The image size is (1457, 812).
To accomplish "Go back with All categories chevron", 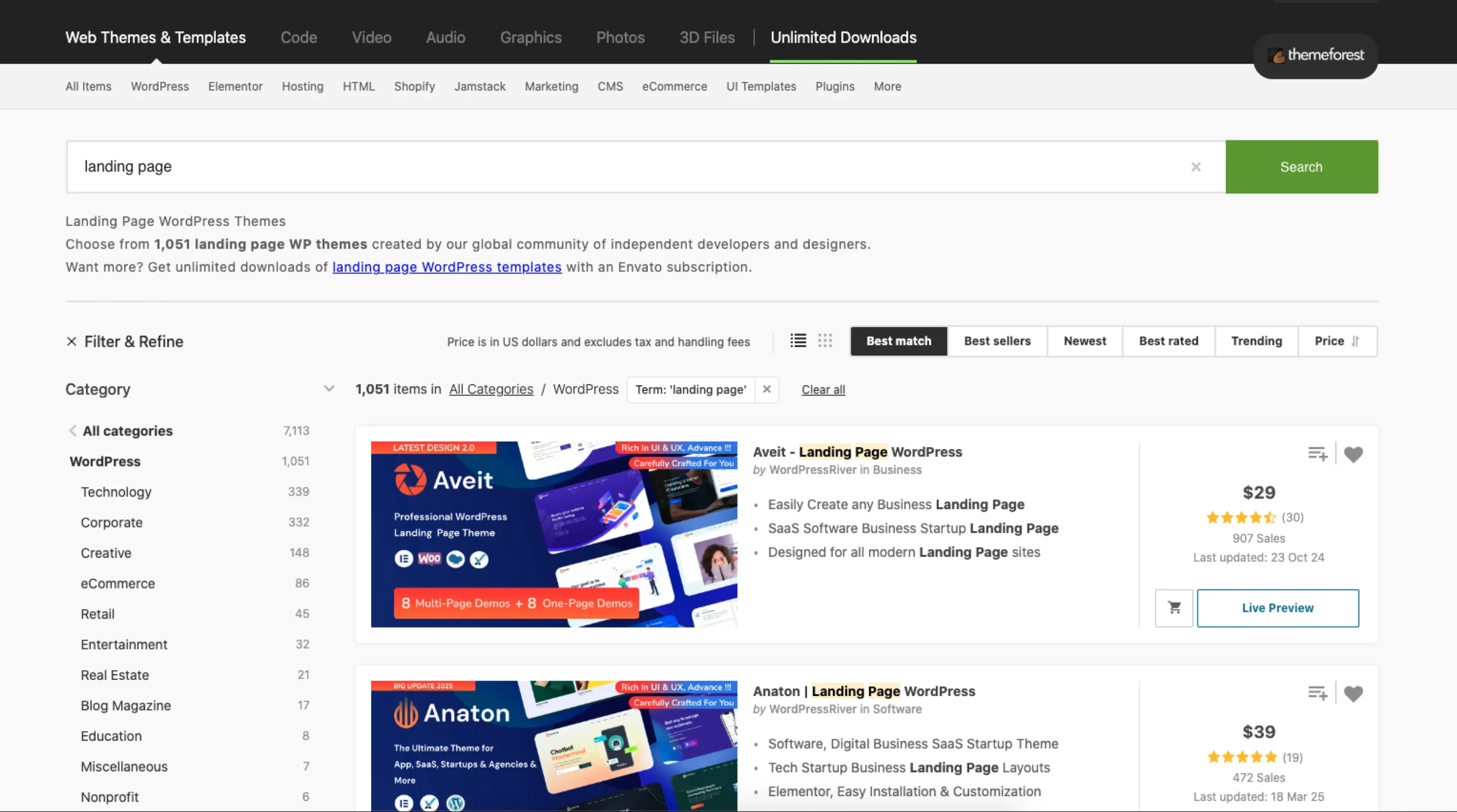I will click(72, 431).
